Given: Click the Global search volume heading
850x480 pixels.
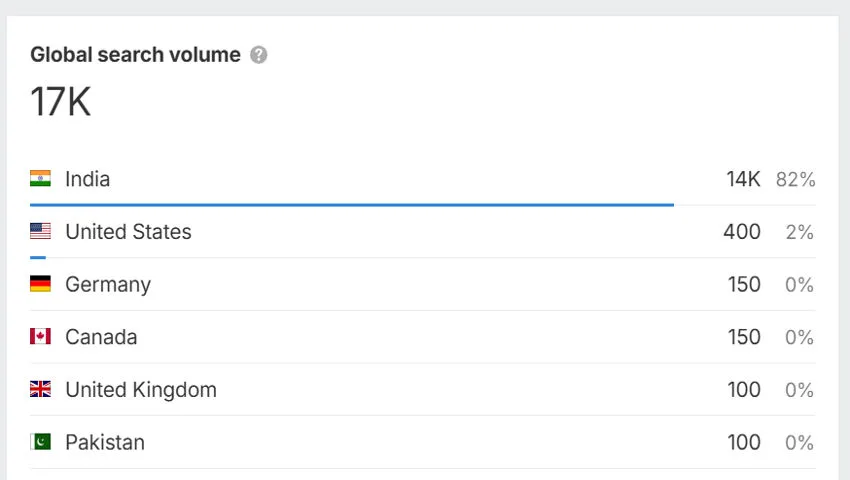Looking at the screenshot, I should (135, 55).
